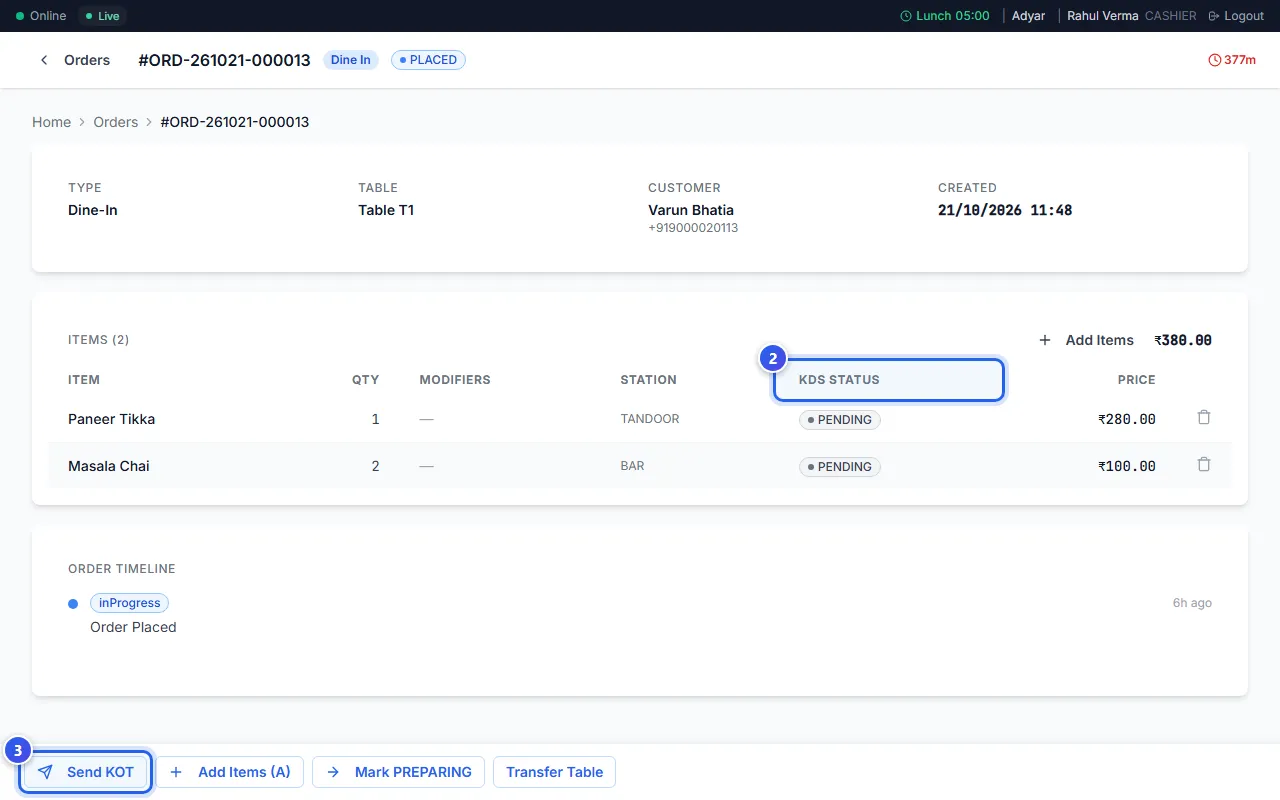Click the inProgress timeline tag
Screen dimensions: 1280x800
point(130,603)
